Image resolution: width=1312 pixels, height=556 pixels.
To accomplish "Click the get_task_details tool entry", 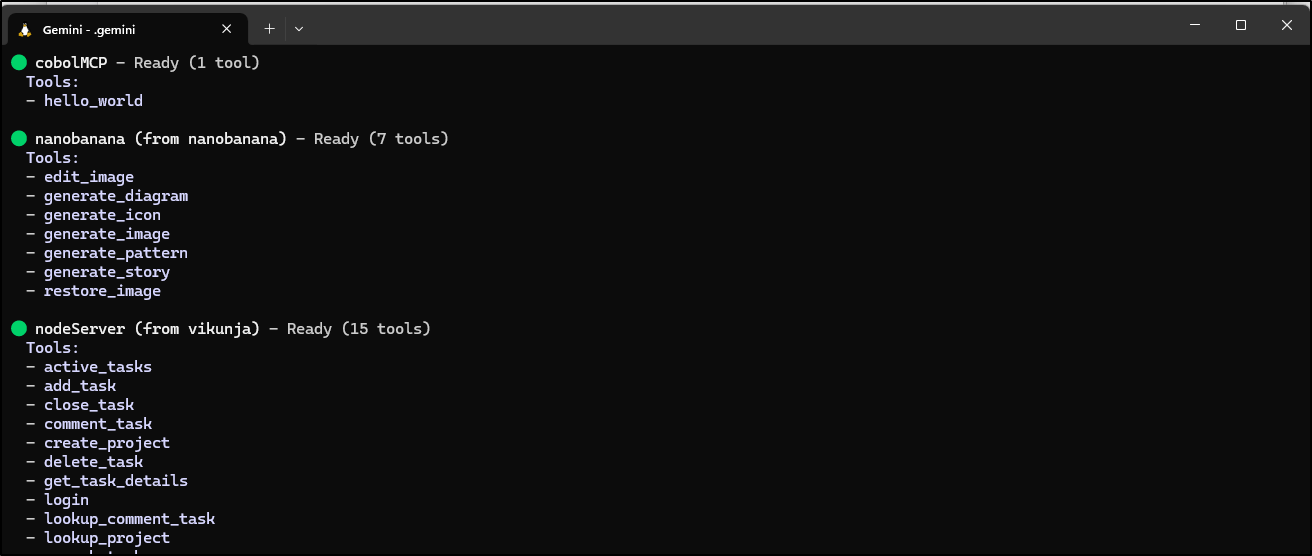I will click(115, 481).
